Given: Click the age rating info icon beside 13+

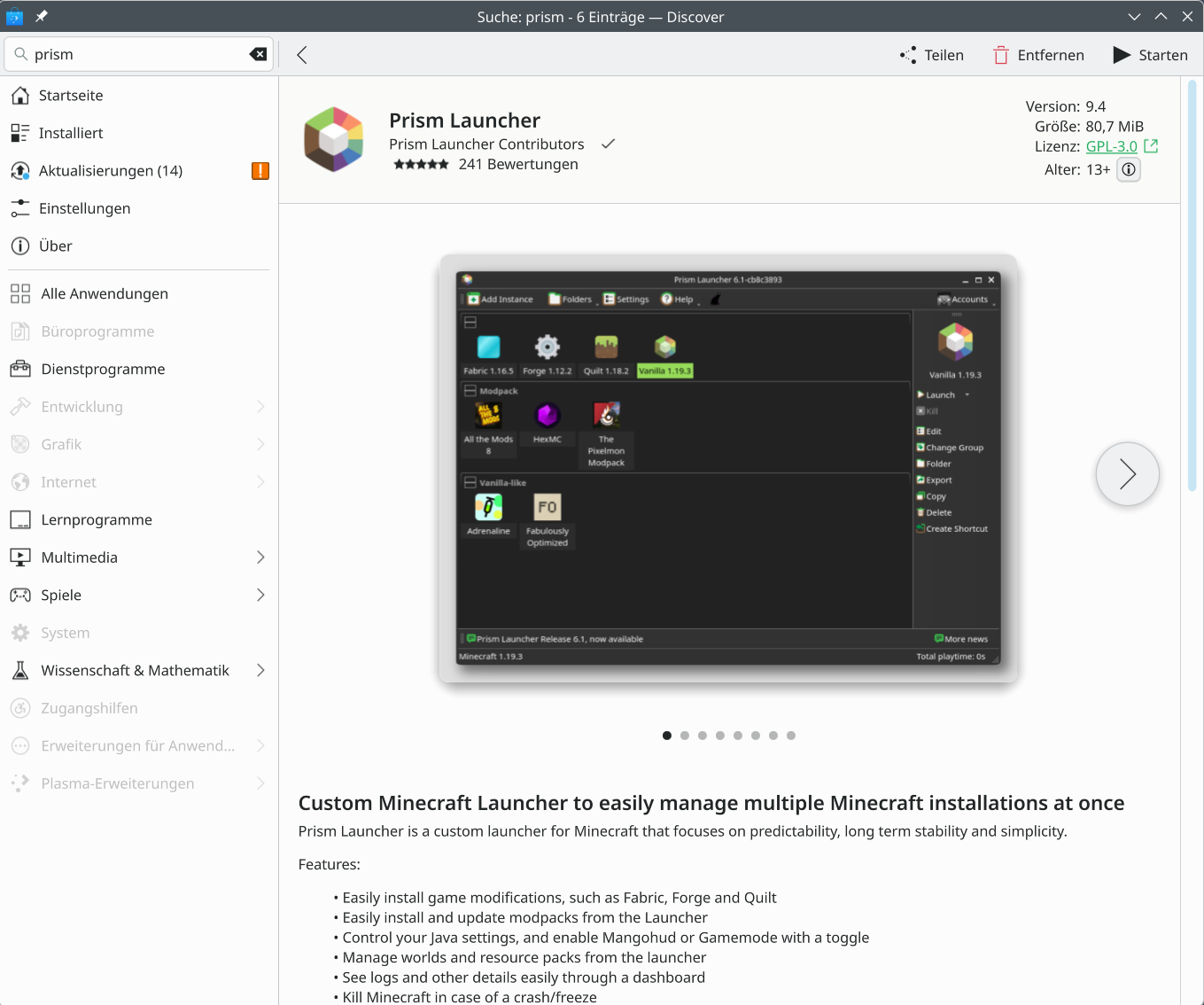Looking at the screenshot, I should click(x=1128, y=169).
